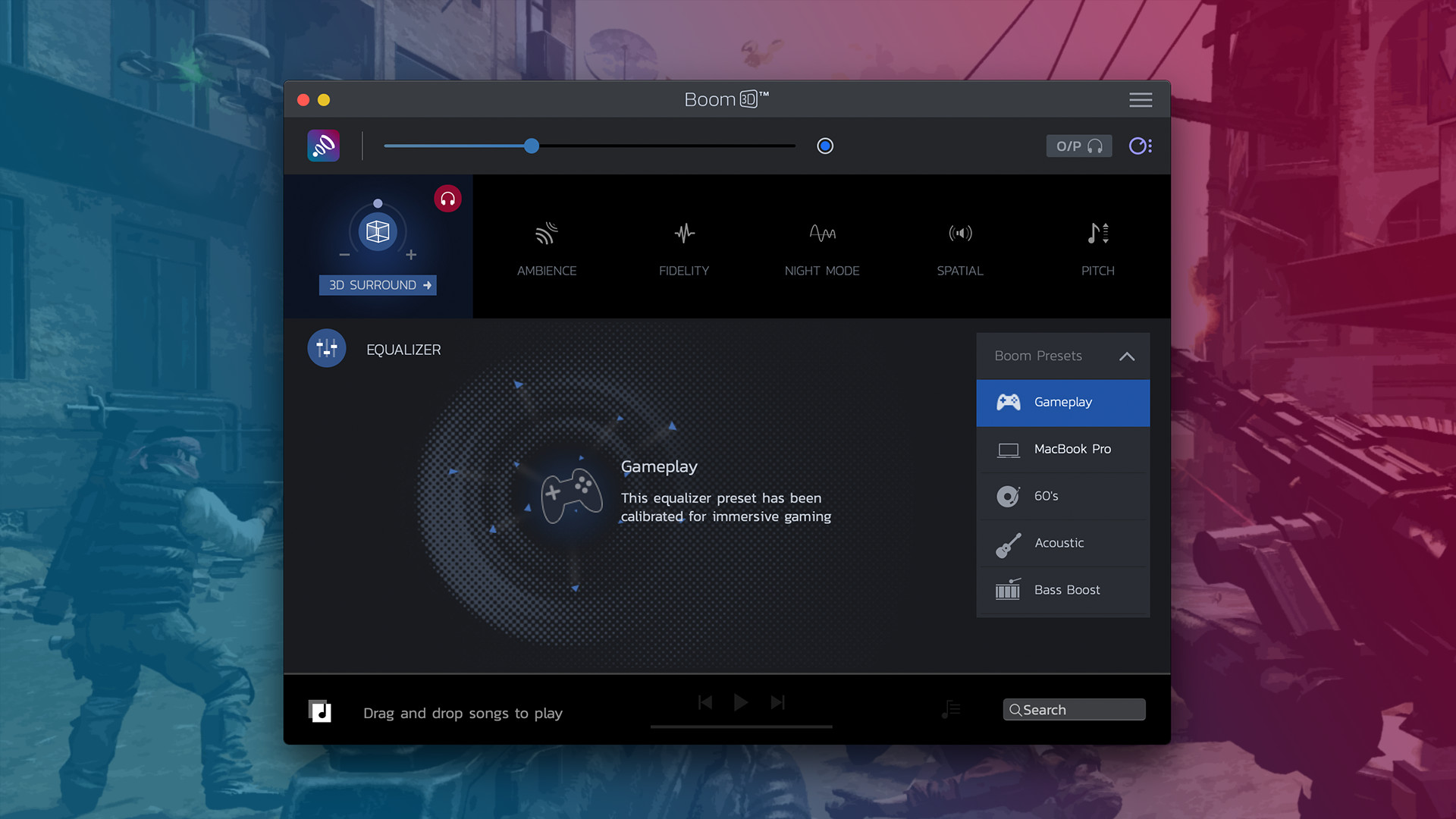Viewport: 1456px width, 819px height.
Task: Click the Boom app logo icon
Action: point(323,146)
